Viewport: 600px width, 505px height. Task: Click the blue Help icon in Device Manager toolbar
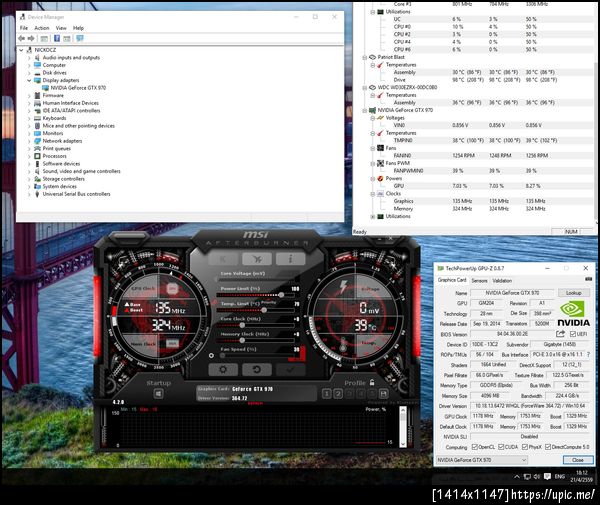[x=57, y=38]
